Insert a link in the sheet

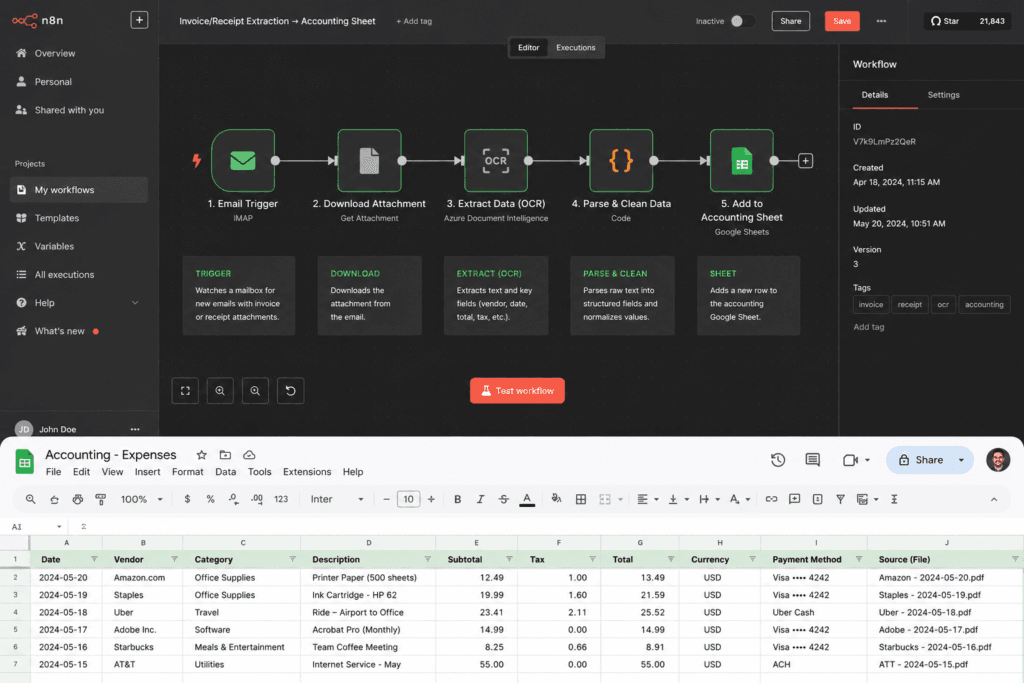[x=771, y=499]
